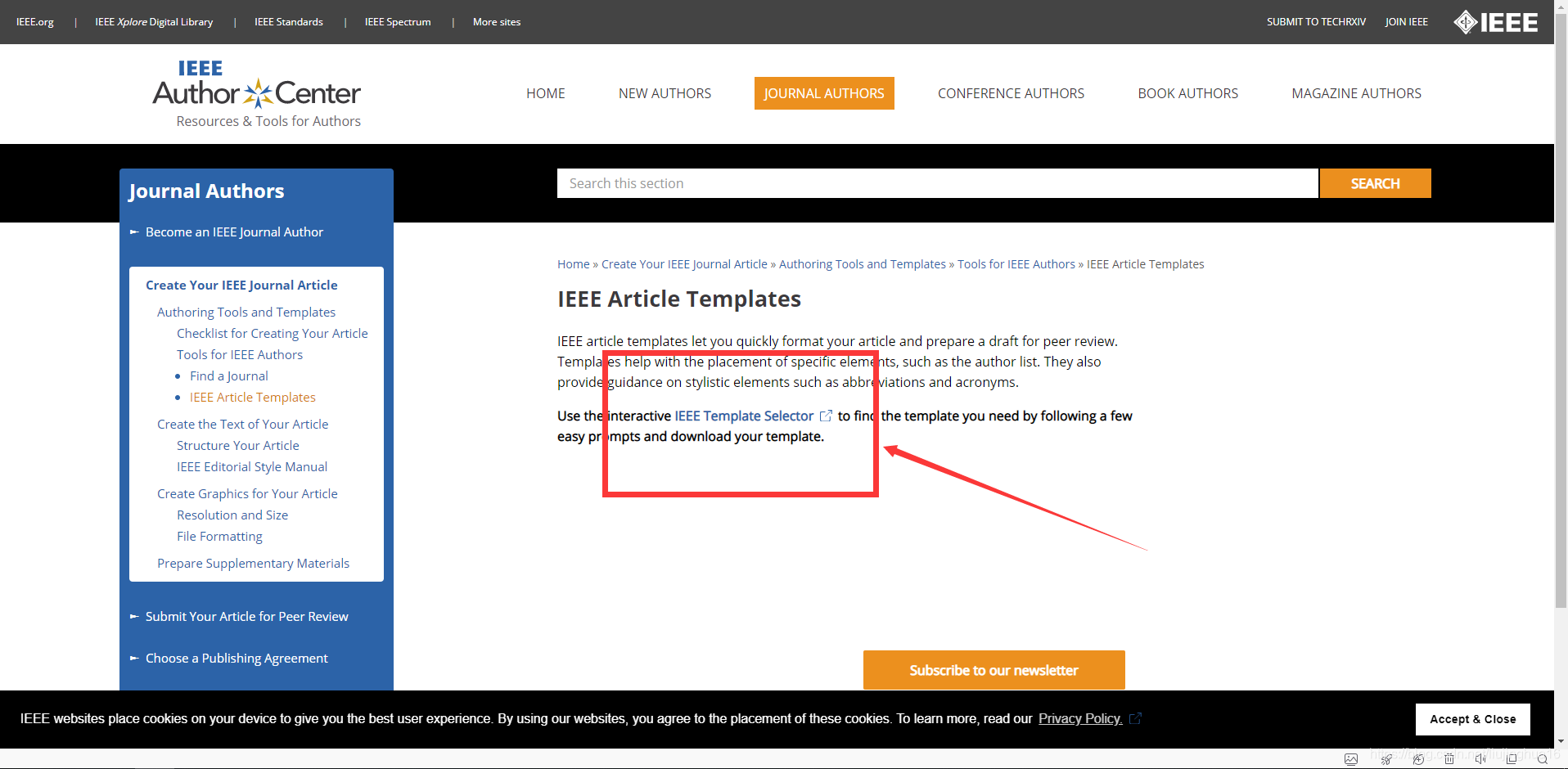1568x769 pixels.
Task: Open Checklist for Creating Your Article
Action: (273, 334)
